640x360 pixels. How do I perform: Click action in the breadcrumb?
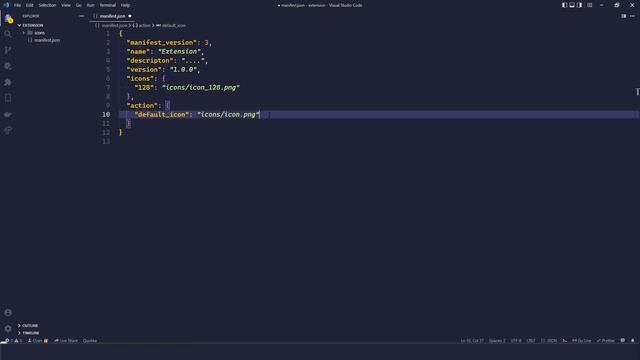(144, 25)
